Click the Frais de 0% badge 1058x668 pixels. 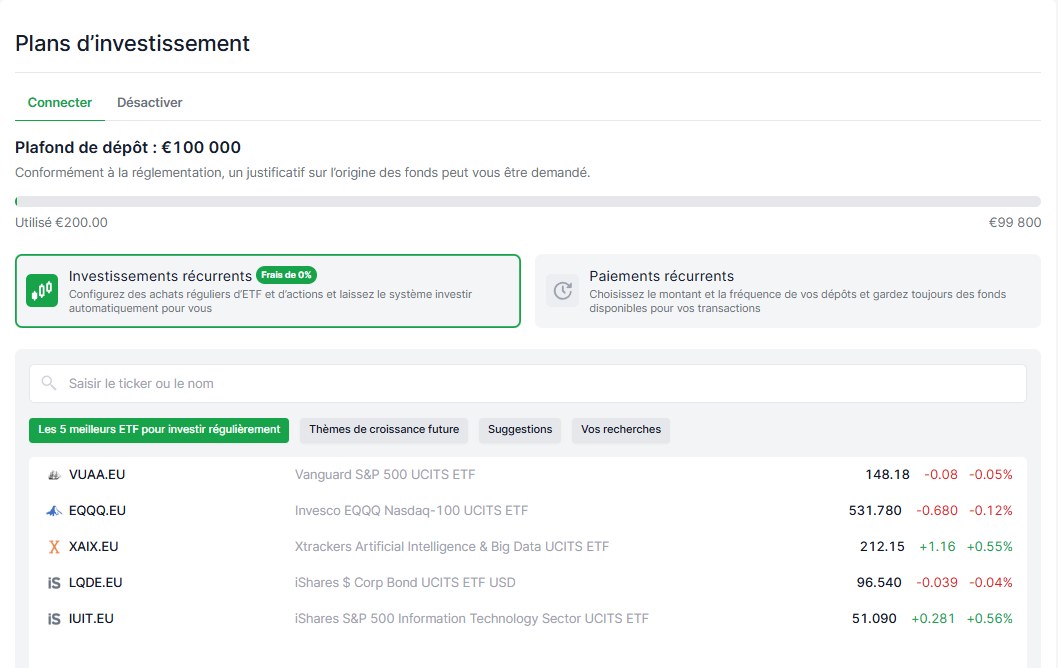click(x=287, y=275)
